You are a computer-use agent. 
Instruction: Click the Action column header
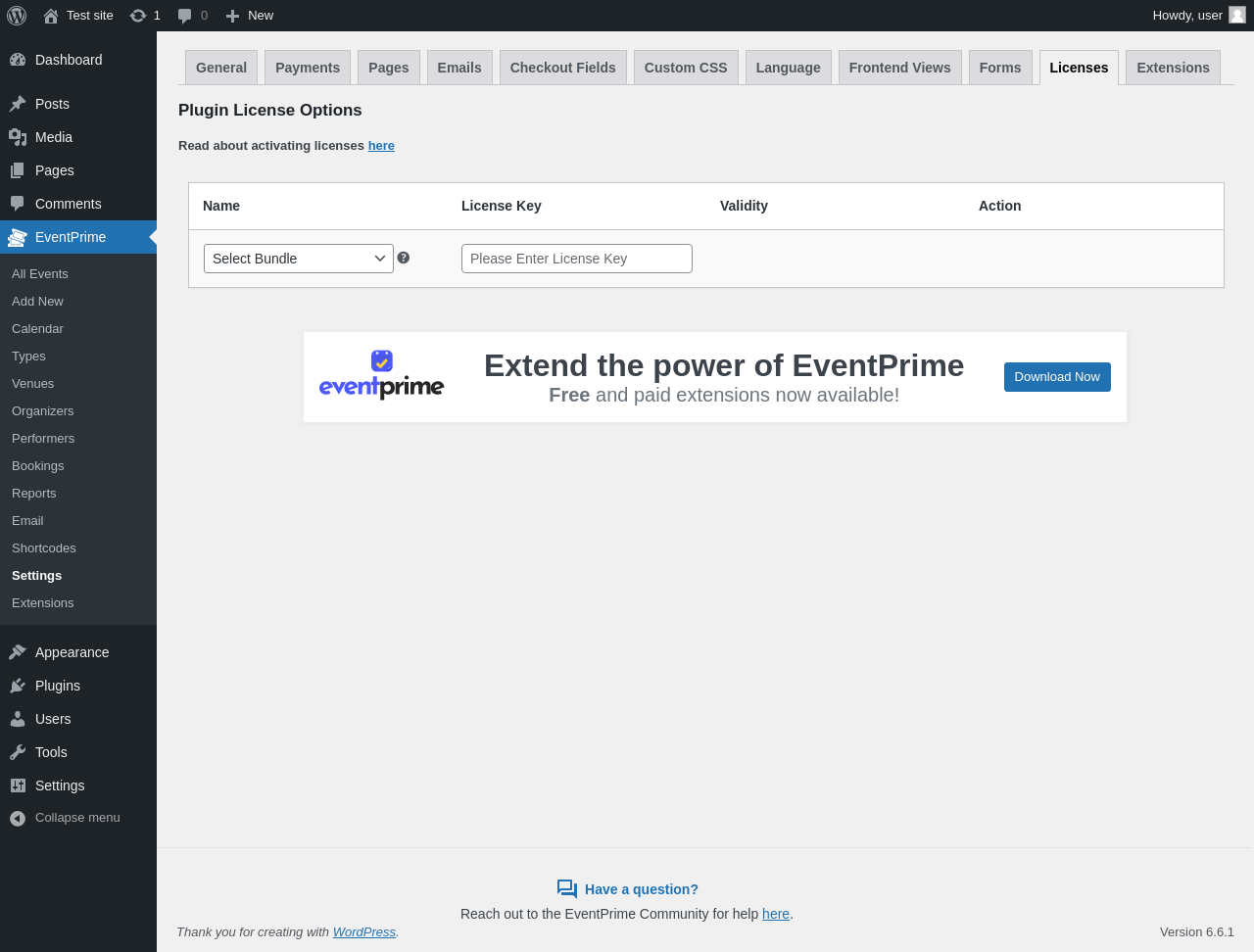pyautogui.click(x=1000, y=206)
